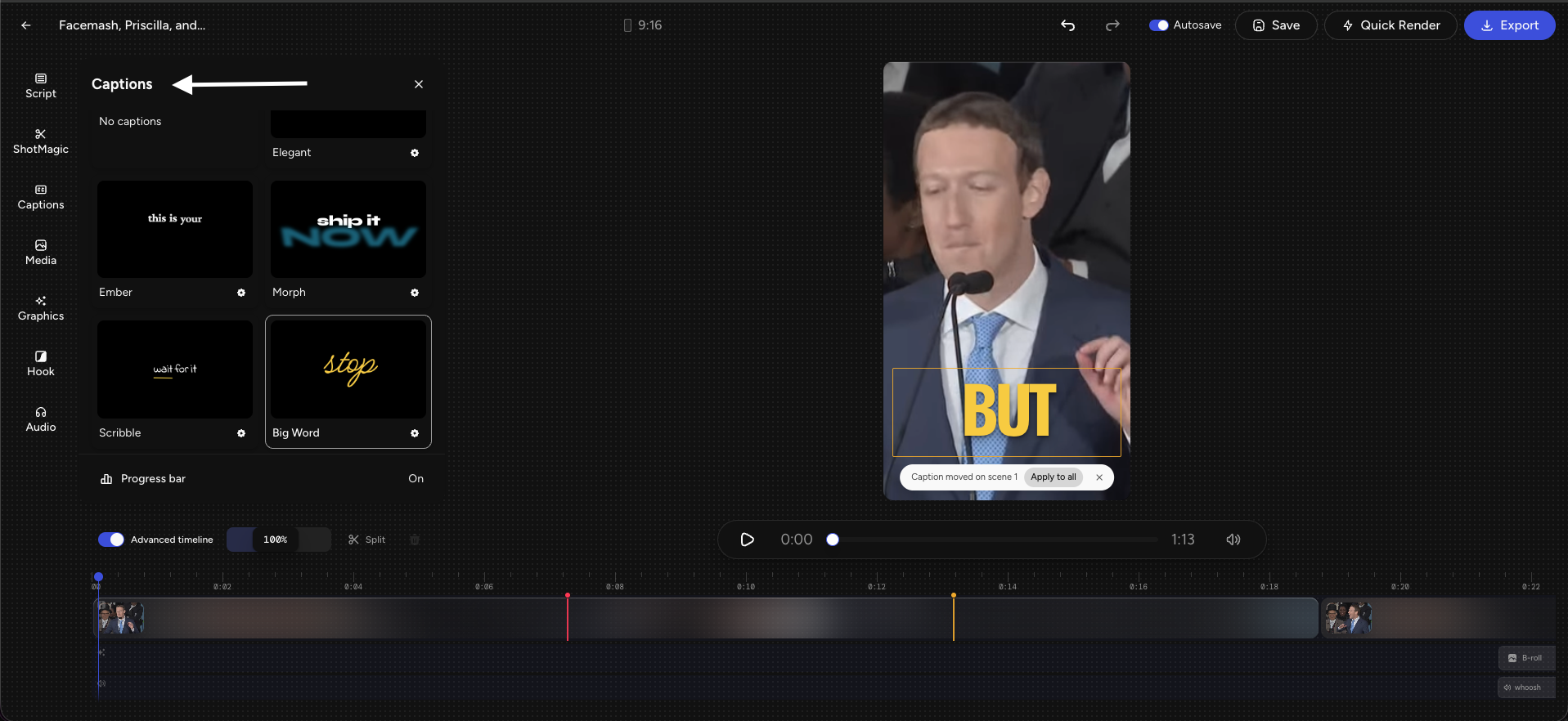Screen dimensions: 1568x721
Task: Click the undo arrow icon
Action: point(1067,25)
